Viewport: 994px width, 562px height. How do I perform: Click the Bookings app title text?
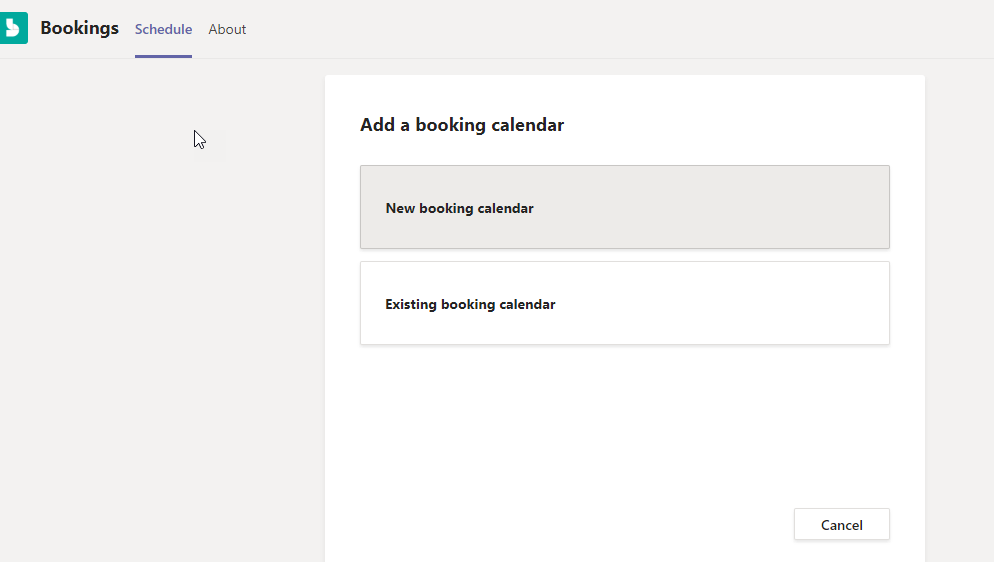click(79, 28)
